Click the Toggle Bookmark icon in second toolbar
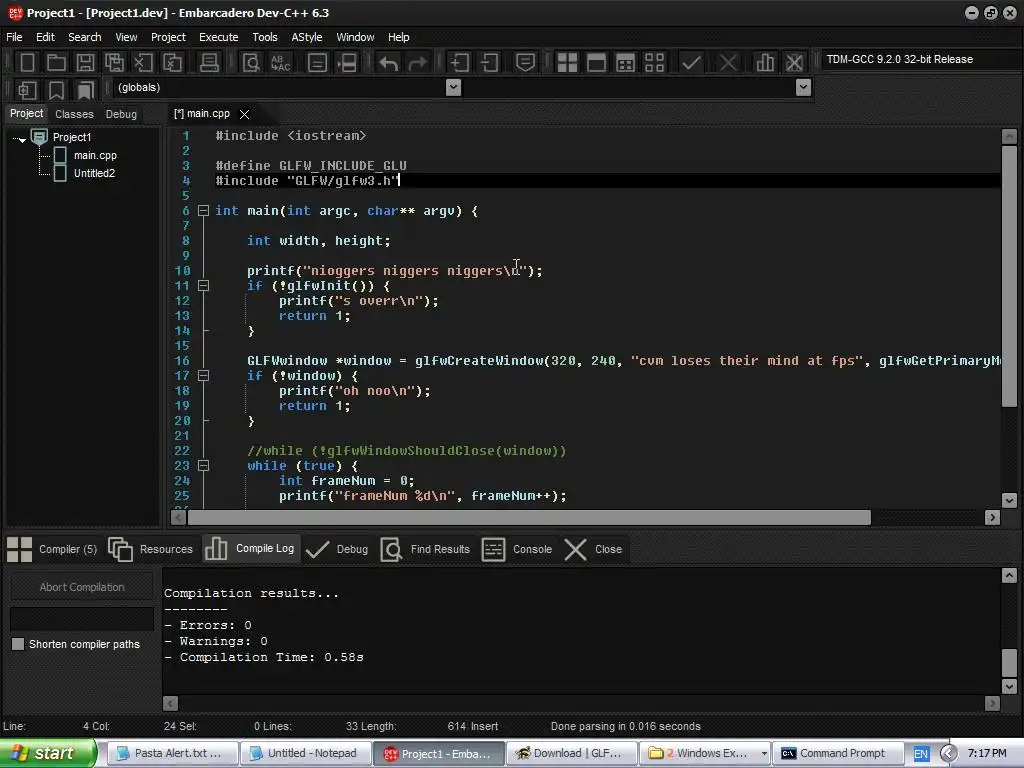The image size is (1024, 768). point(56,89)
